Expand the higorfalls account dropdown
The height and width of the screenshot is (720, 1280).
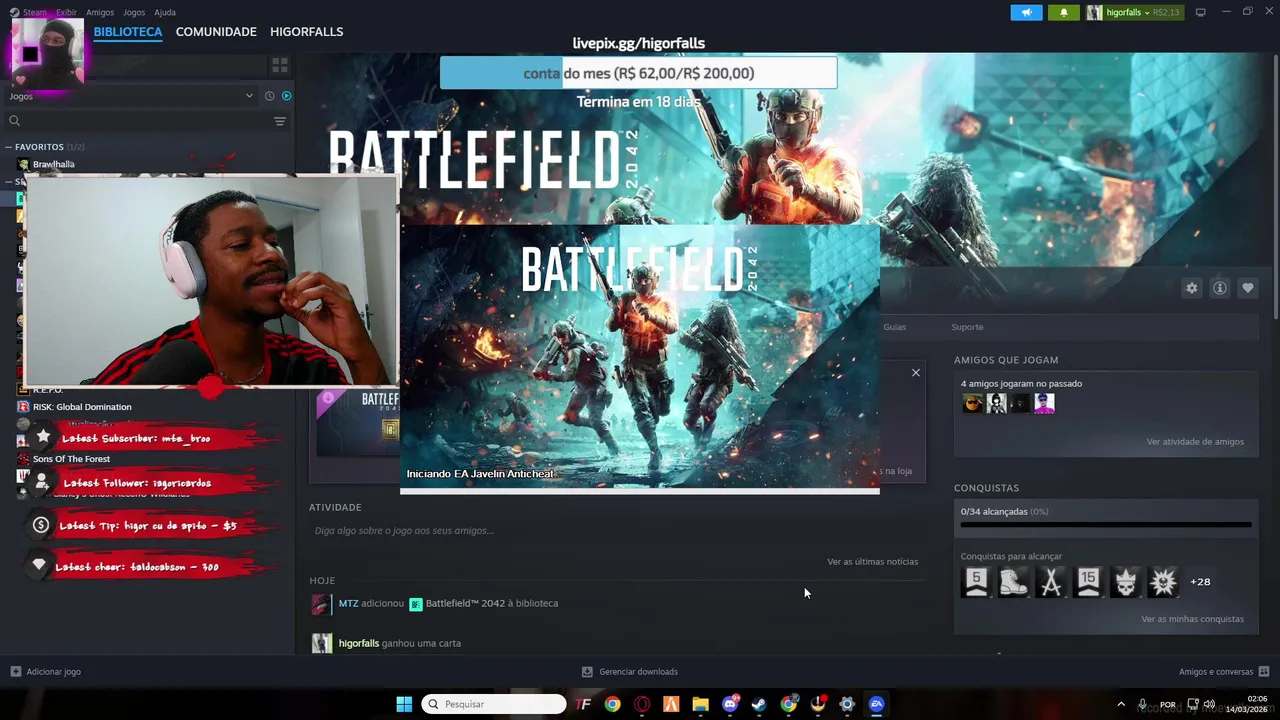(1133, 12)
